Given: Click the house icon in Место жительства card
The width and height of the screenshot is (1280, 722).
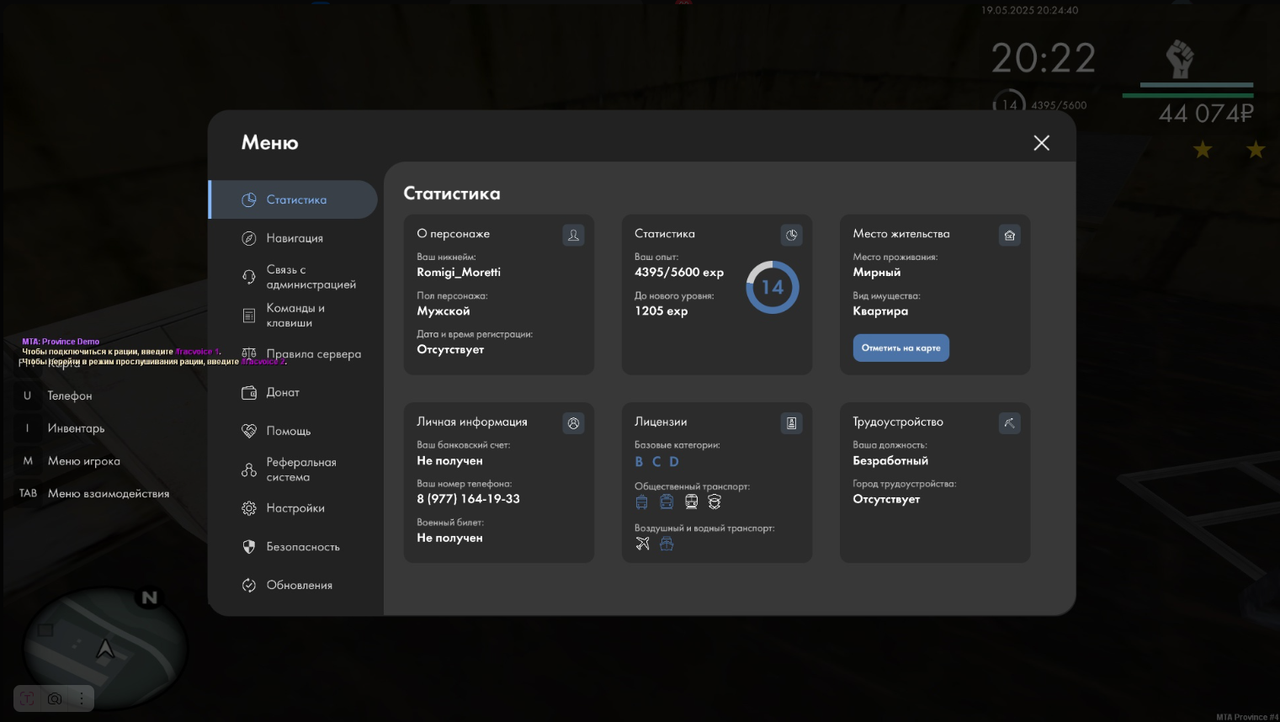Looking at the screenshot, I should 1009,235.
